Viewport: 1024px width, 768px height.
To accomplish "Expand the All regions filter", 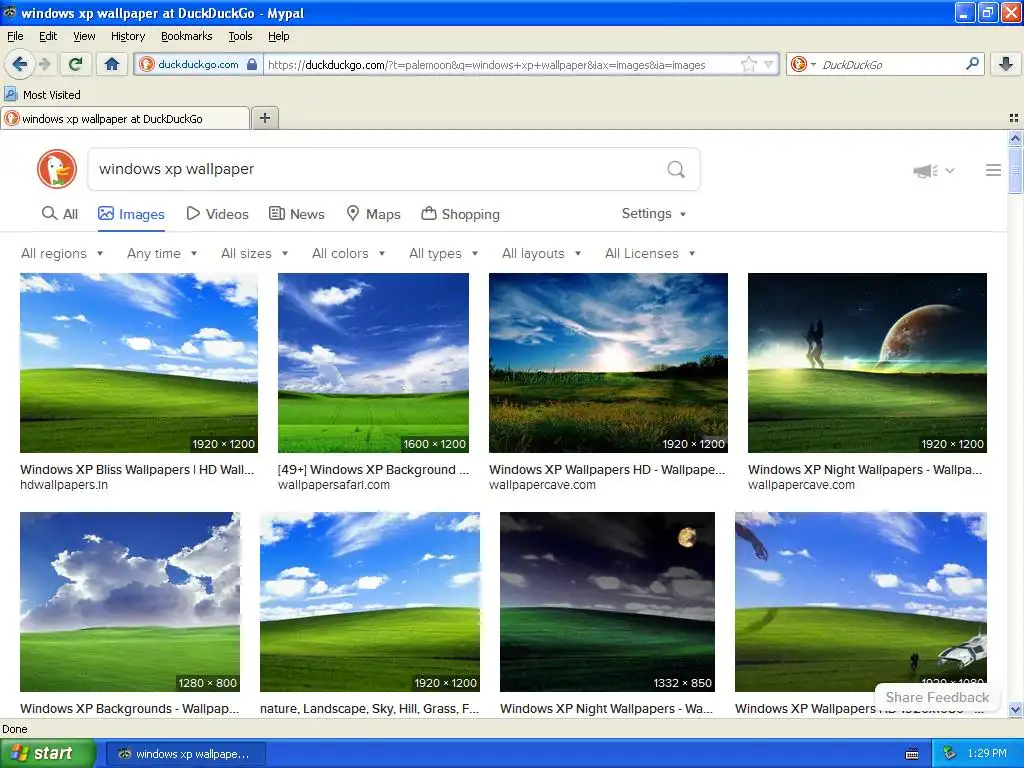I will [62, 253].
